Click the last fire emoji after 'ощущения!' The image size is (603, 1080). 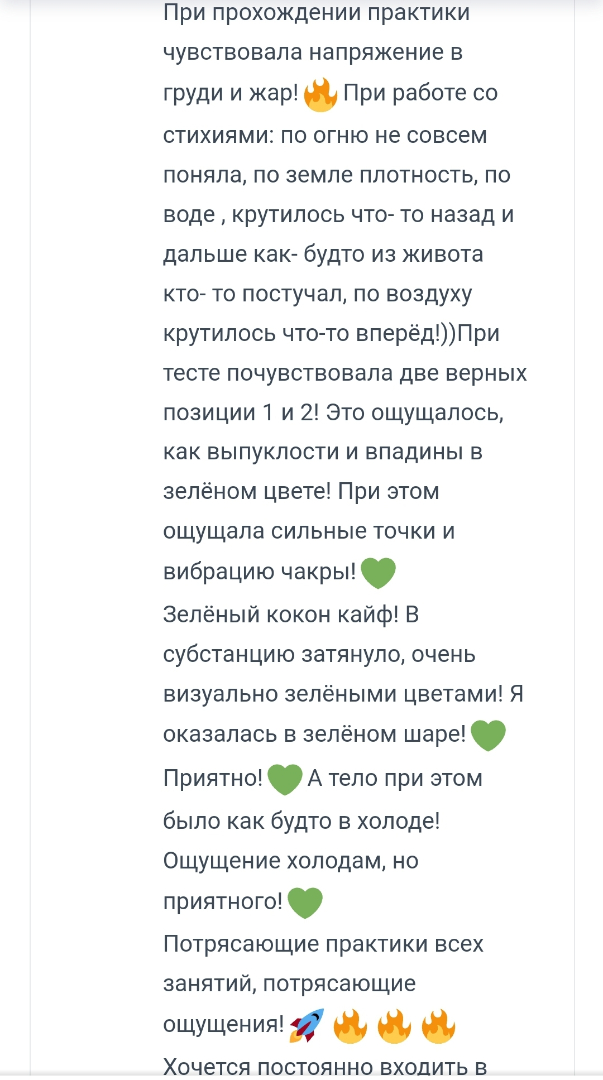click(x=438, y=1025)
